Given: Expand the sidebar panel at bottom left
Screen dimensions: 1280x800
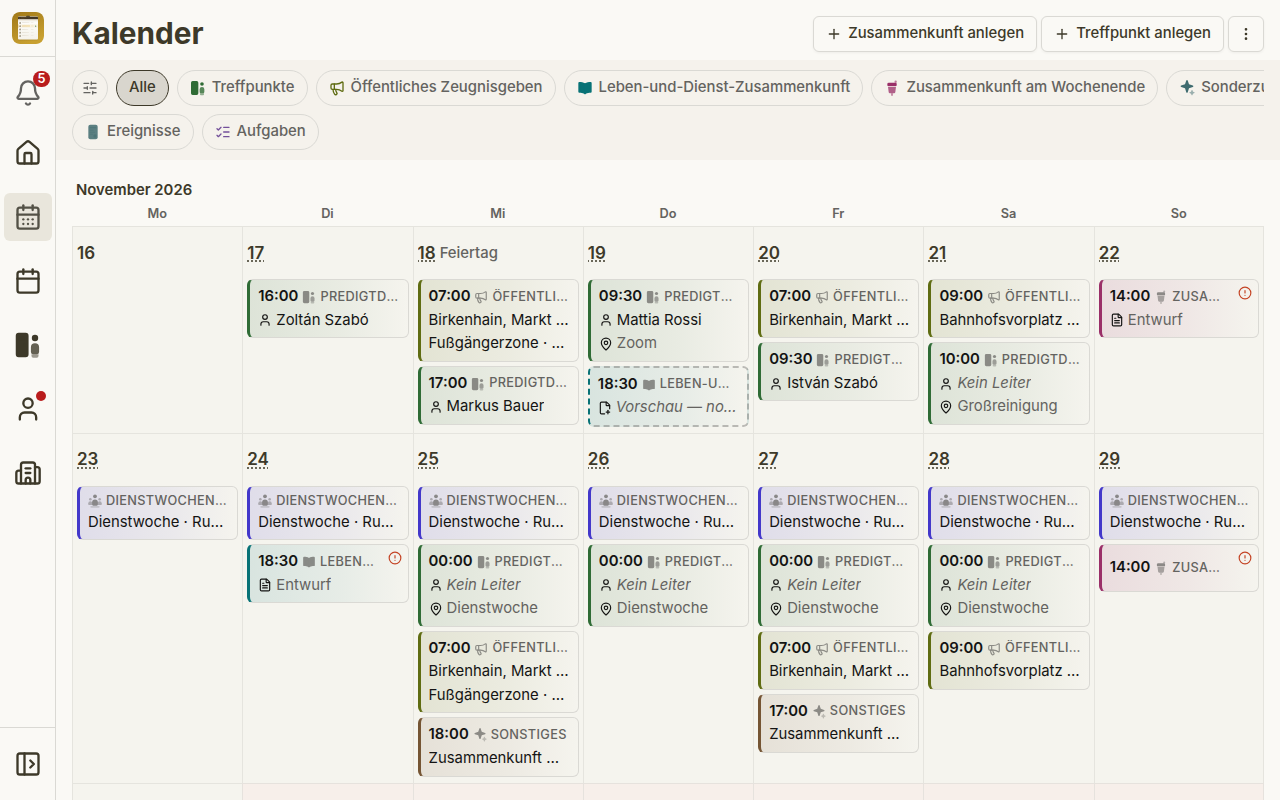Looking at the screenshot, I should click(x=28, y=764).
